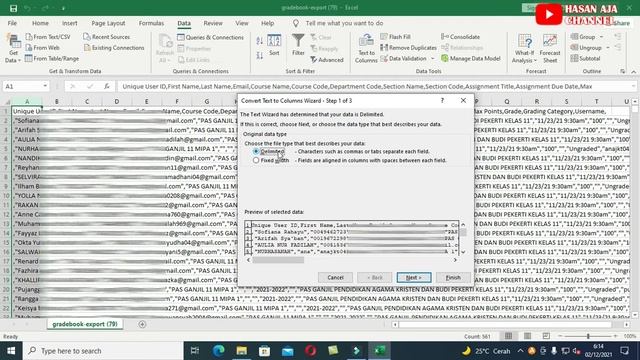Open the File tab

click(x=12, y=23)
